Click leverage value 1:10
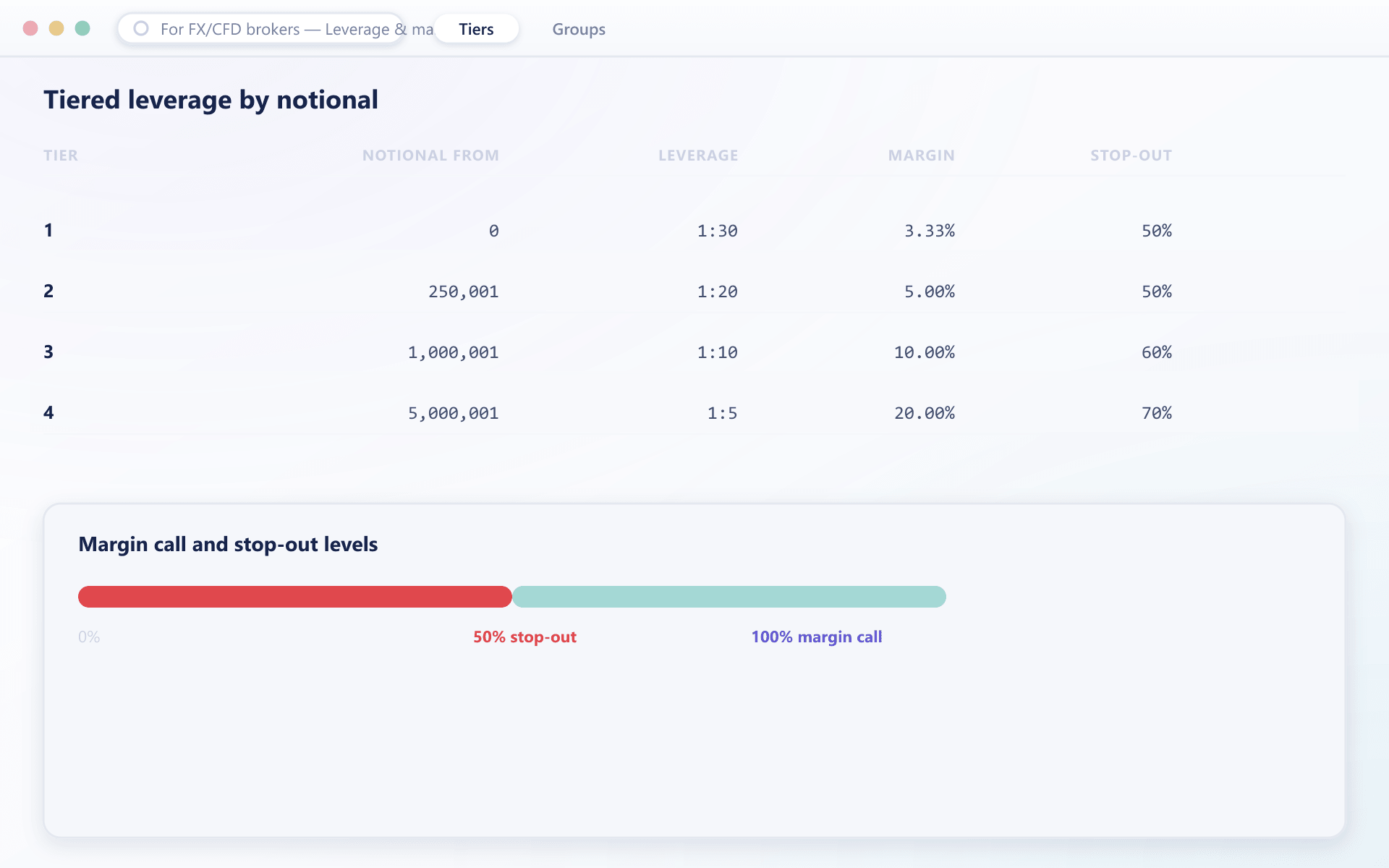Image resolution: width=1389 pixels, height=868 pixels. (718, 352)
